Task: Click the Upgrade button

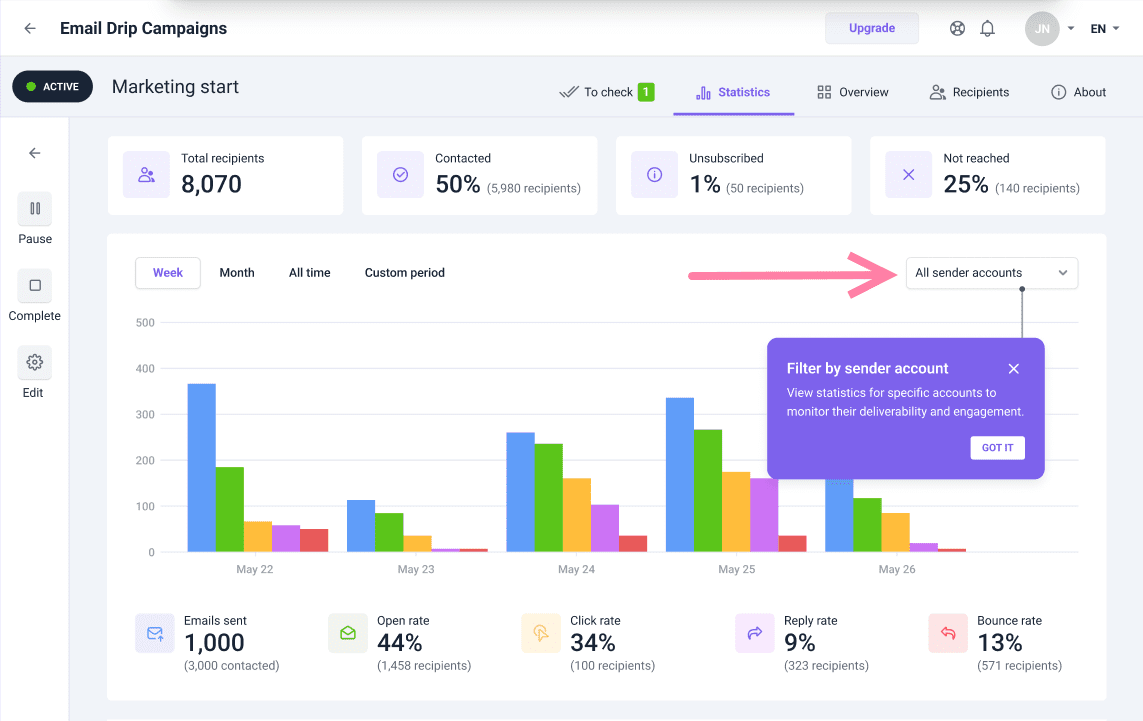Action: pyautogui.click(x=871, y=28)
